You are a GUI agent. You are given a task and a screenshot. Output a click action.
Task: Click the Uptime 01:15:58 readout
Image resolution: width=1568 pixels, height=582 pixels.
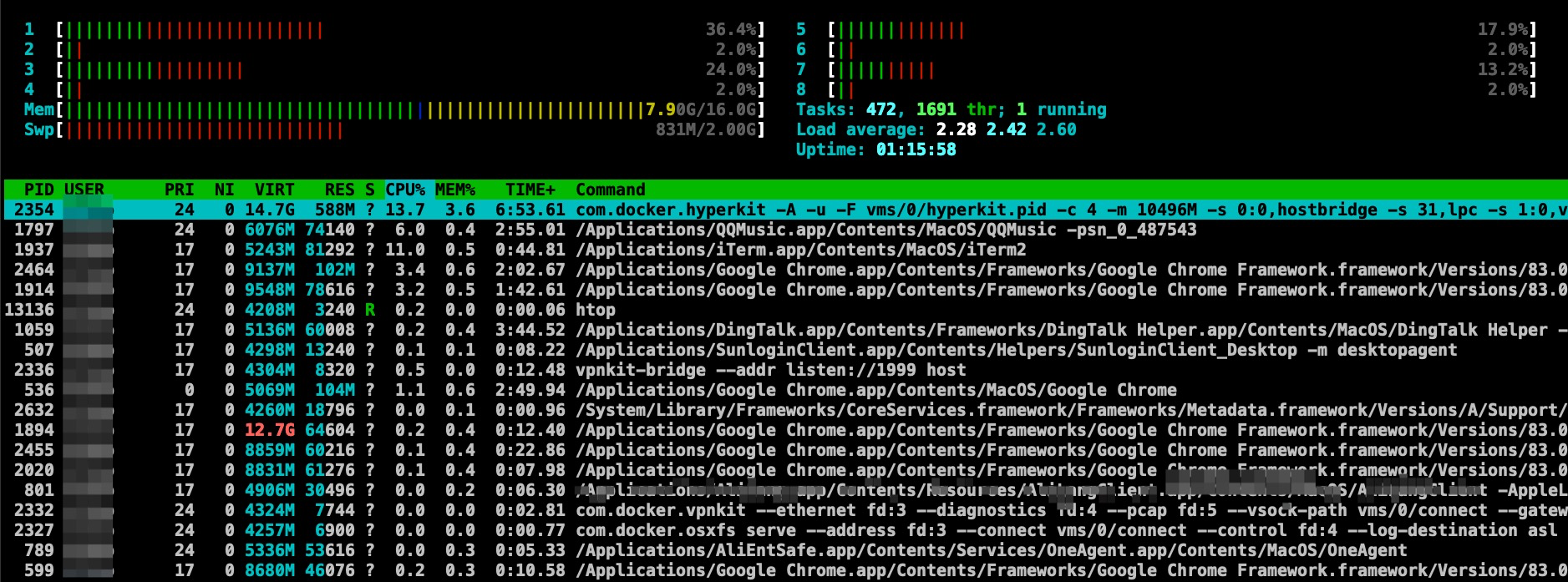coord(876,149)
